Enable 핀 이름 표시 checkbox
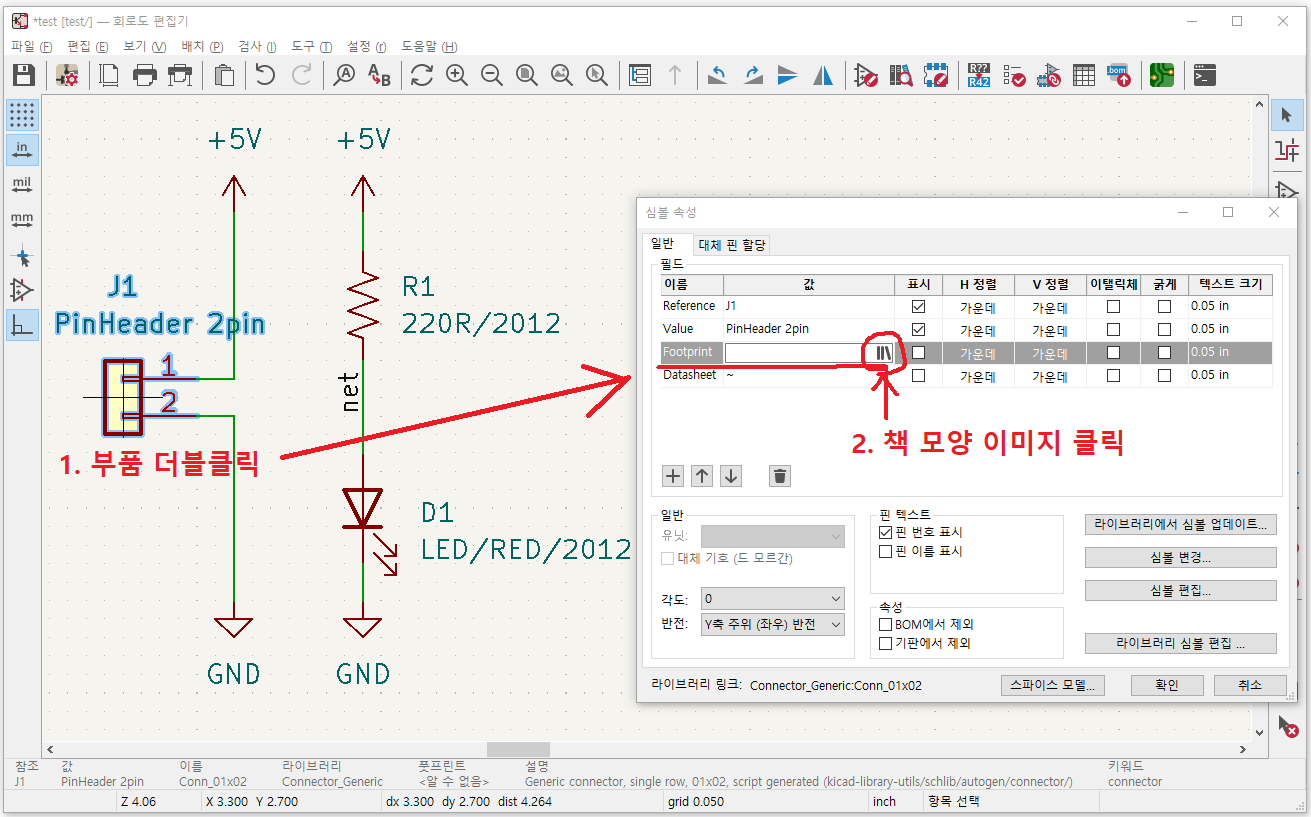The image size is (1311, 817). pos(885,551)
